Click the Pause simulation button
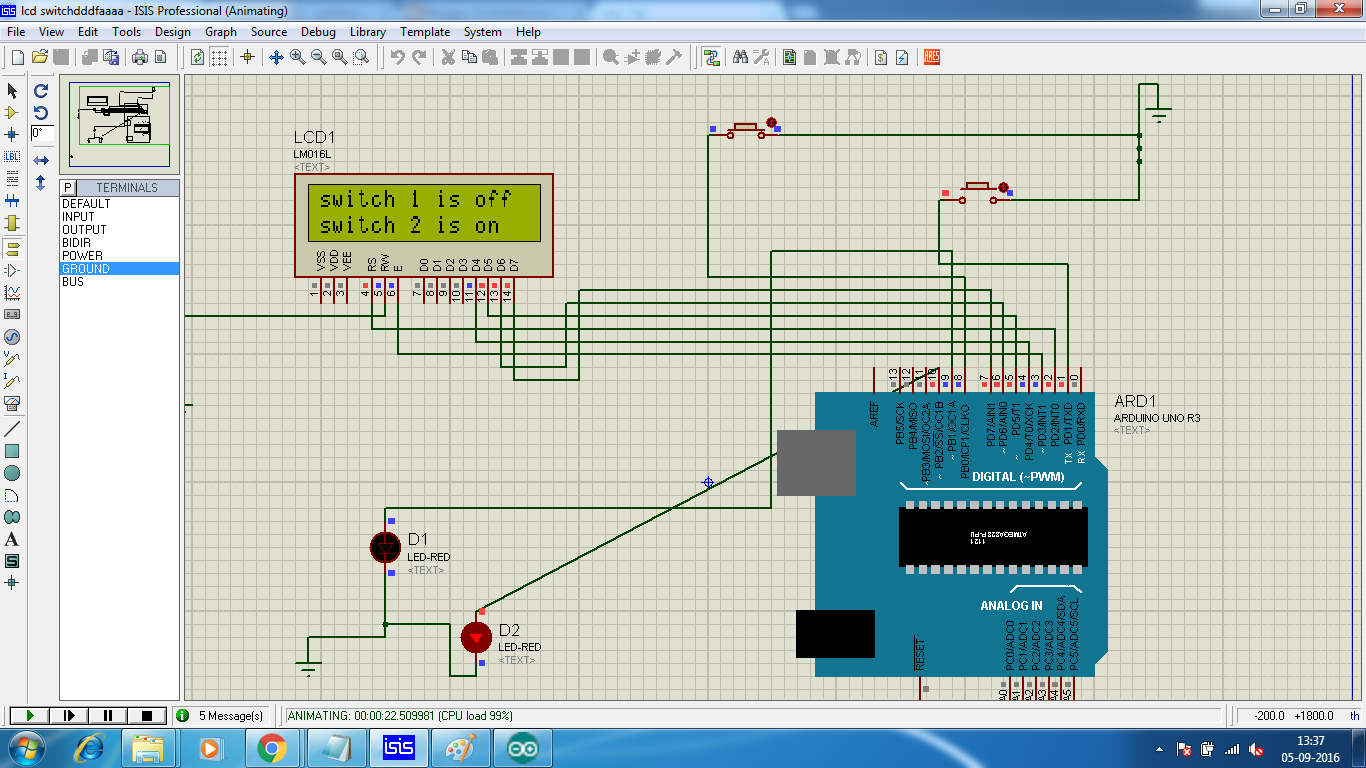The height and width of the screenshot is (768, 1366). point(108,716)
